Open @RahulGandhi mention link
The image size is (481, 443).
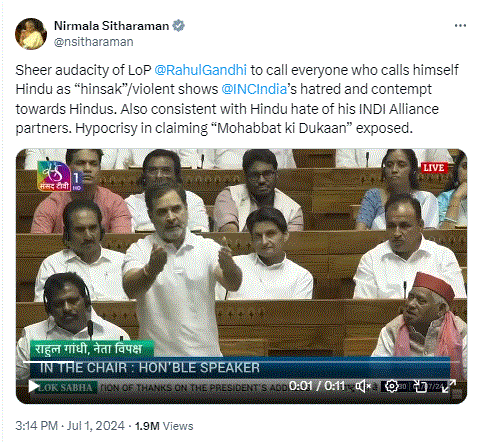[201, 70]
